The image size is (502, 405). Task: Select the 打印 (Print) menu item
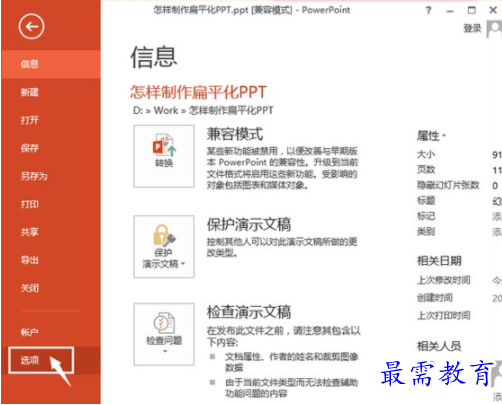coord(51,204)
